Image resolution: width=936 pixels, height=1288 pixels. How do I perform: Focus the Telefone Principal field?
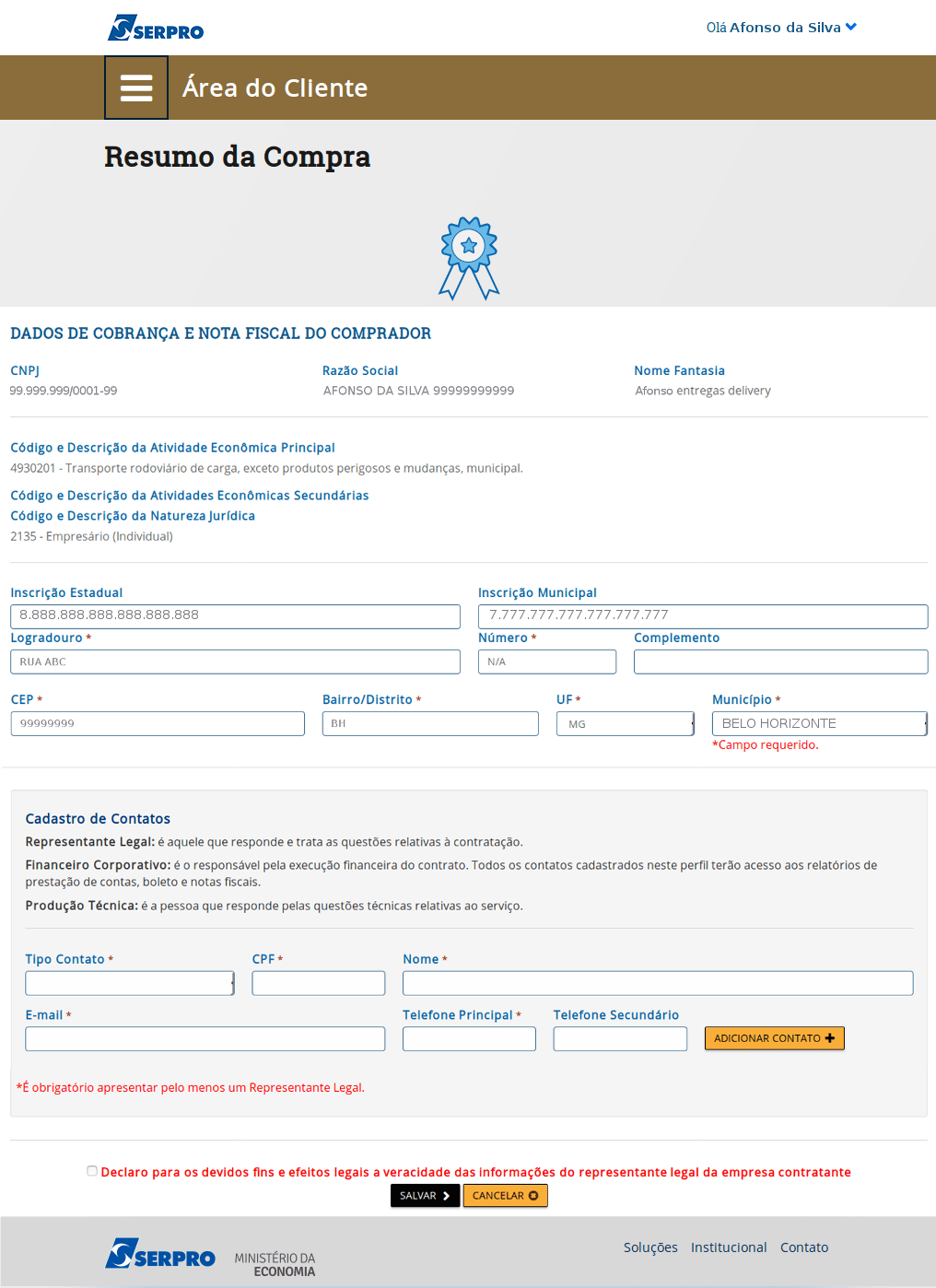(x=469, y=1039)
